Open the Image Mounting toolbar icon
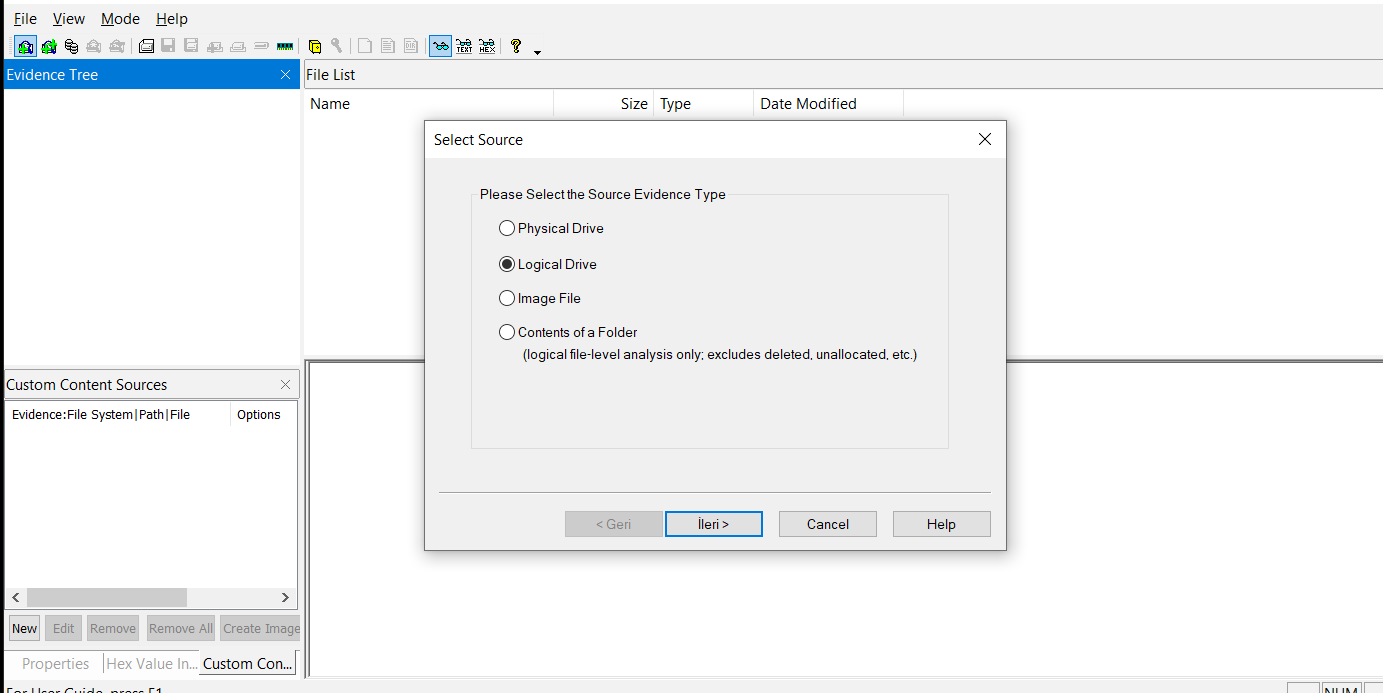 [x=71, y=46]
